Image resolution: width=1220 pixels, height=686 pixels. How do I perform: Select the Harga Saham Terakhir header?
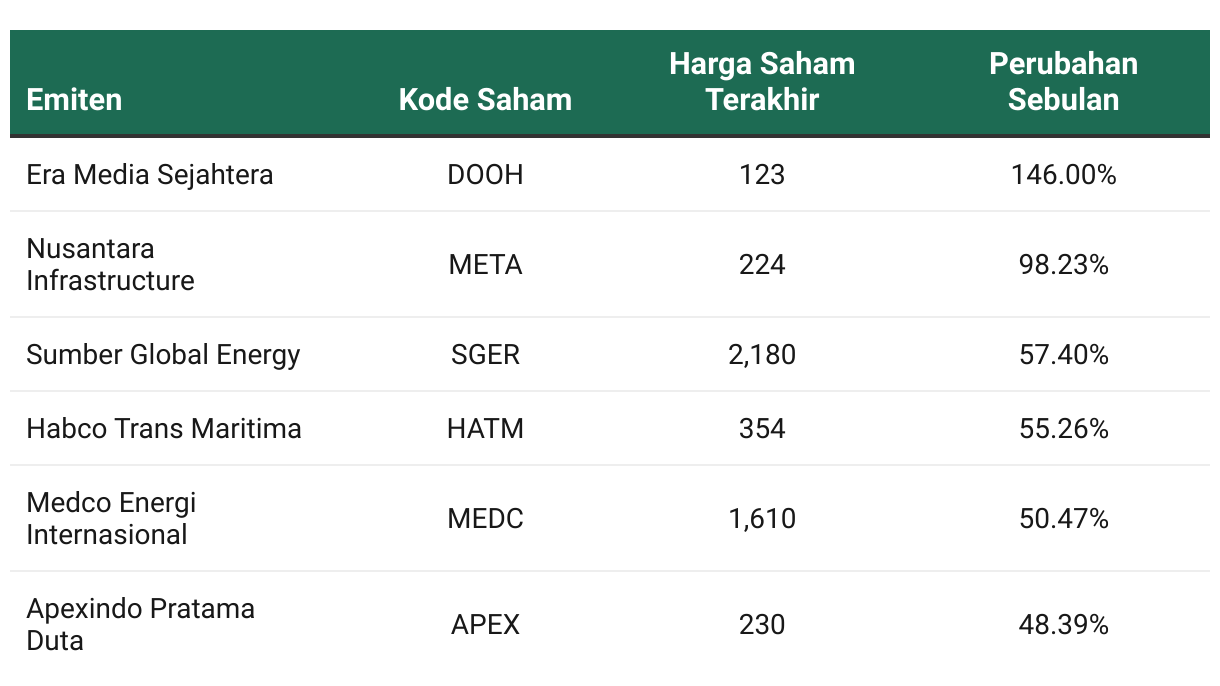(x=762, y=82)
